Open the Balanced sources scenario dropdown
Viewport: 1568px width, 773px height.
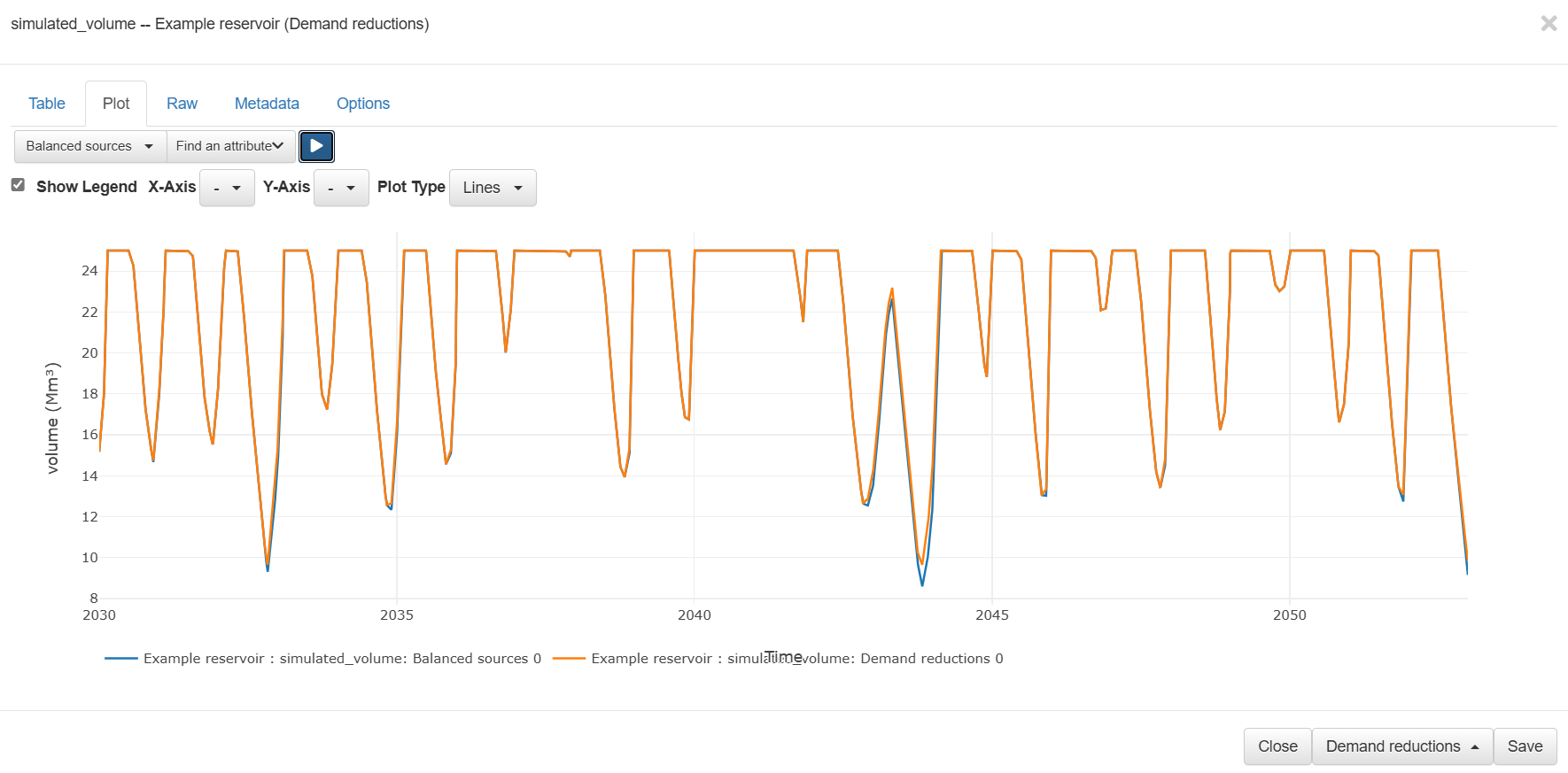click(x=89, y=146)
